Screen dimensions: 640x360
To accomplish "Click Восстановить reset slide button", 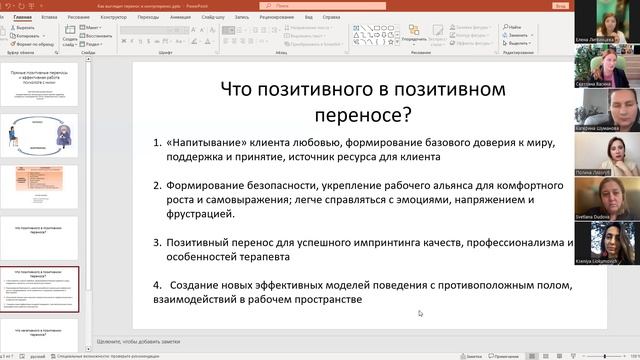I will 96,36.
